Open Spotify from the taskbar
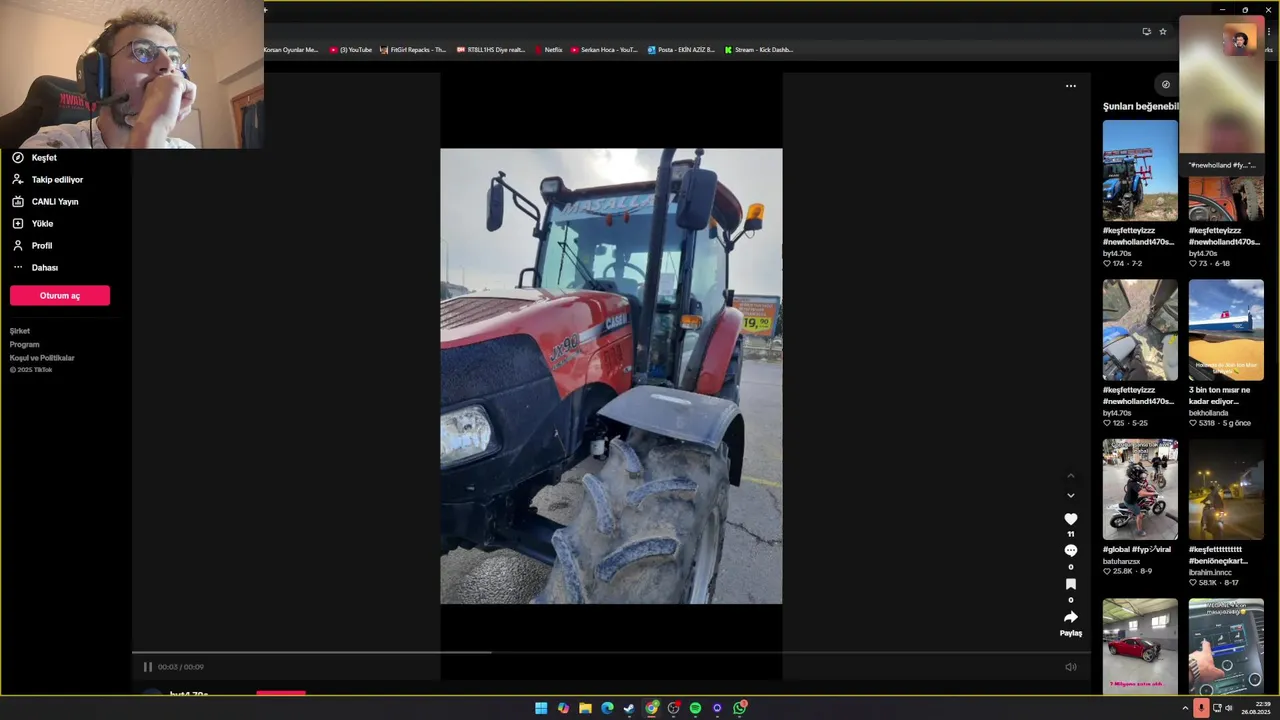Image resolution: width=1280 pixels, height=720 pixels. (x=695, y=708)
